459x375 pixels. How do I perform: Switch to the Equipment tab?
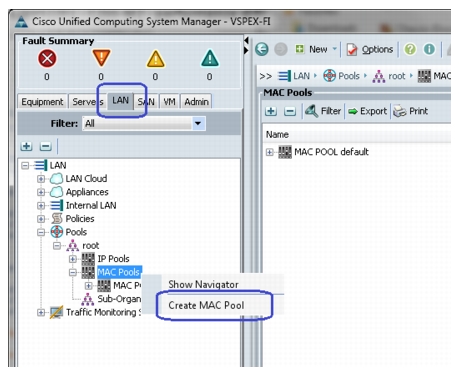click(x=42, y=102)
